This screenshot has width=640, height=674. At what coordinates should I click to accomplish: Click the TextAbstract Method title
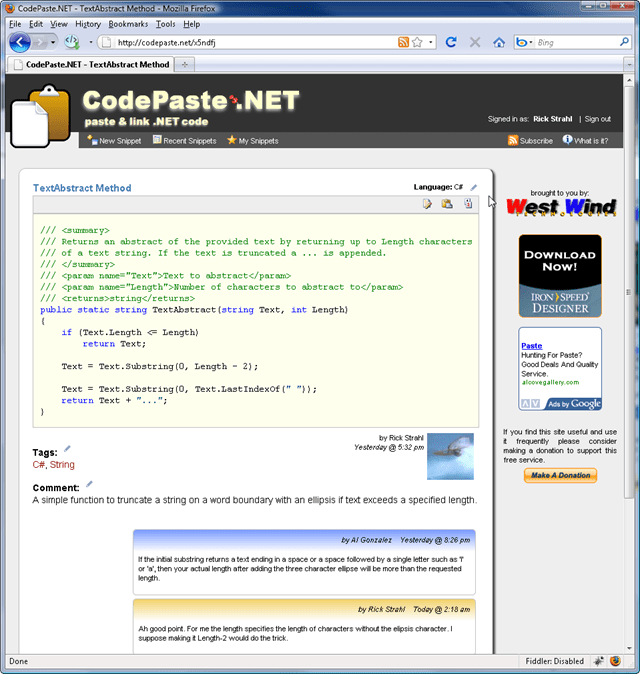pyautogui.click(x=82, y=188)
